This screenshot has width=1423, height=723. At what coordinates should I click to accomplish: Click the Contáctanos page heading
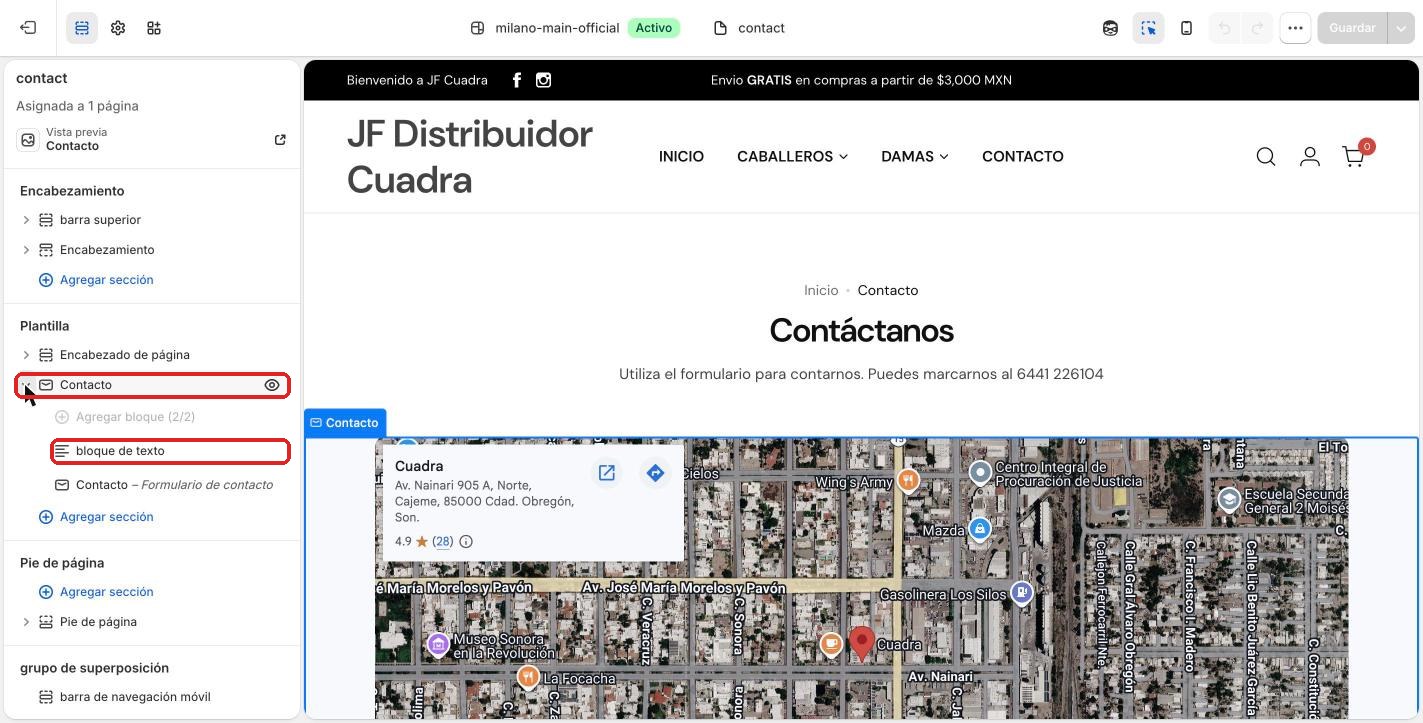coord(861,331)
